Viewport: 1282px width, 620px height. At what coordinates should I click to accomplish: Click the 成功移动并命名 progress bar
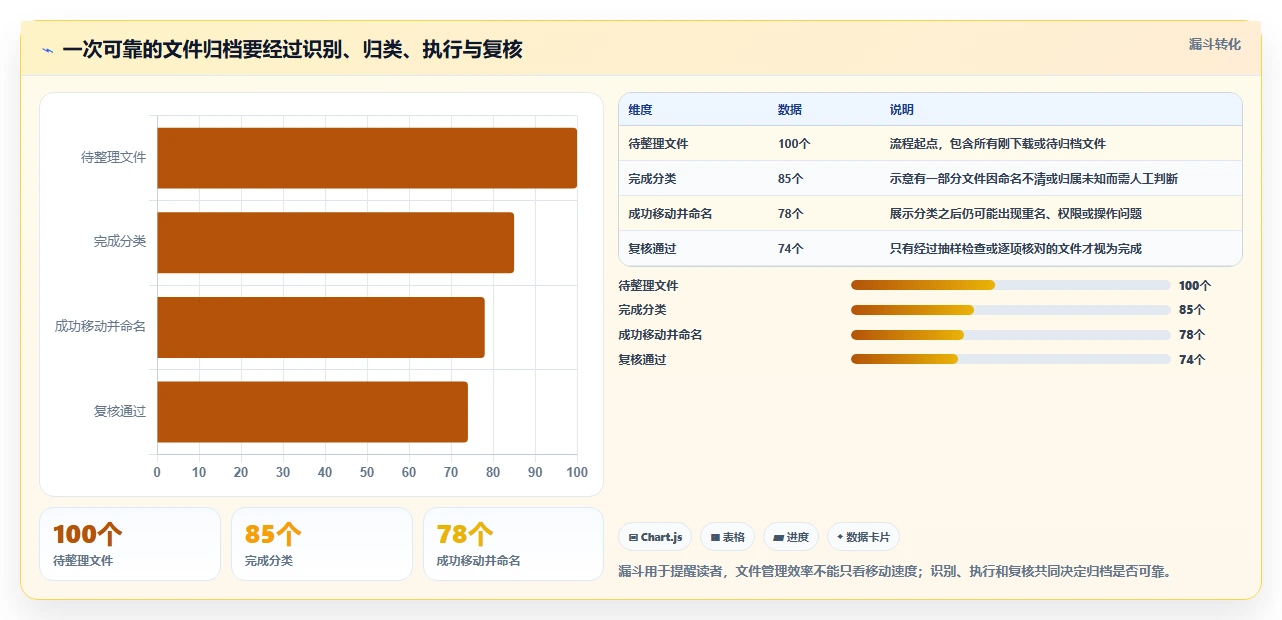click(x=1010, y=335)
